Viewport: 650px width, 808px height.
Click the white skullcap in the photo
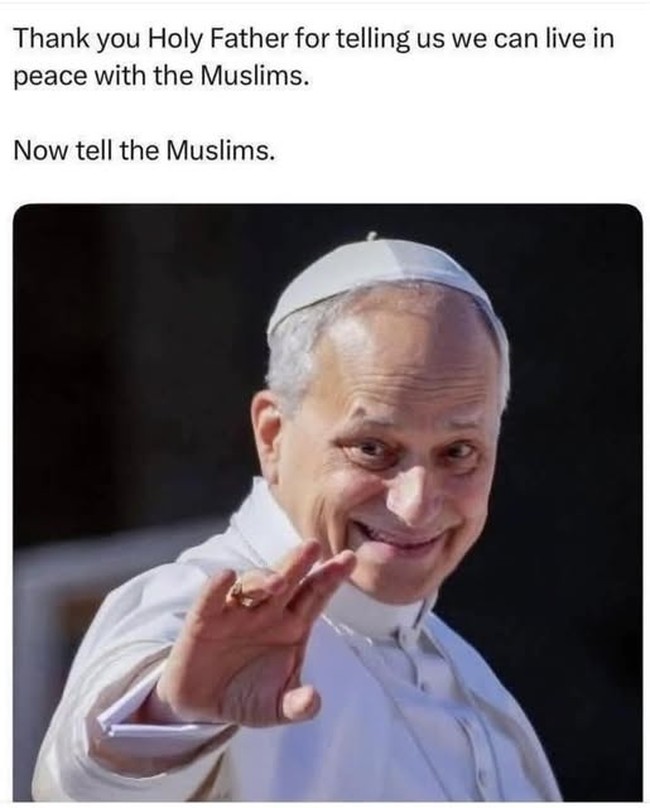pyautogui.click(x=381, y=281)
